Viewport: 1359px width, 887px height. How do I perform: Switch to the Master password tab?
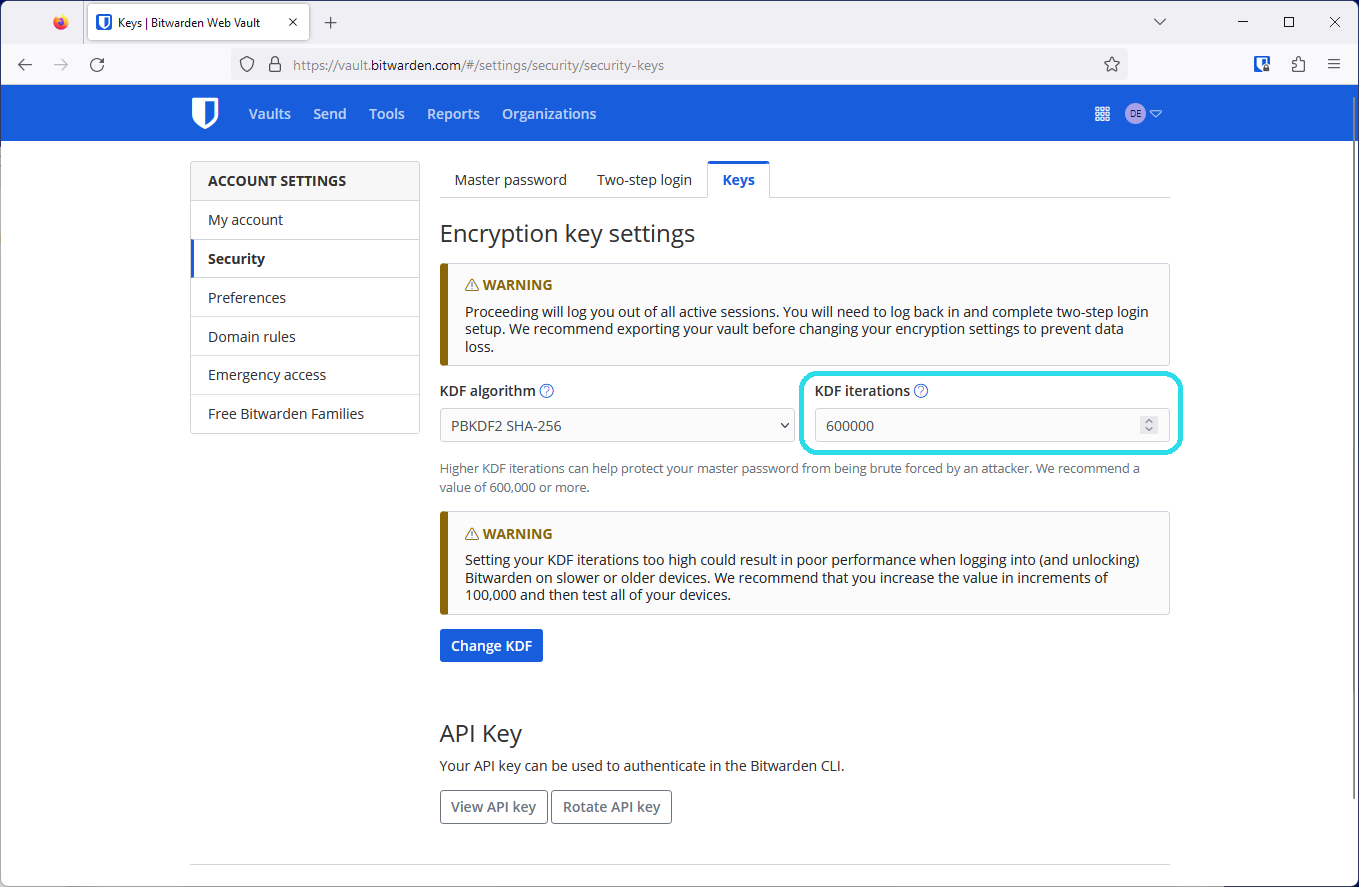point(510,179)
